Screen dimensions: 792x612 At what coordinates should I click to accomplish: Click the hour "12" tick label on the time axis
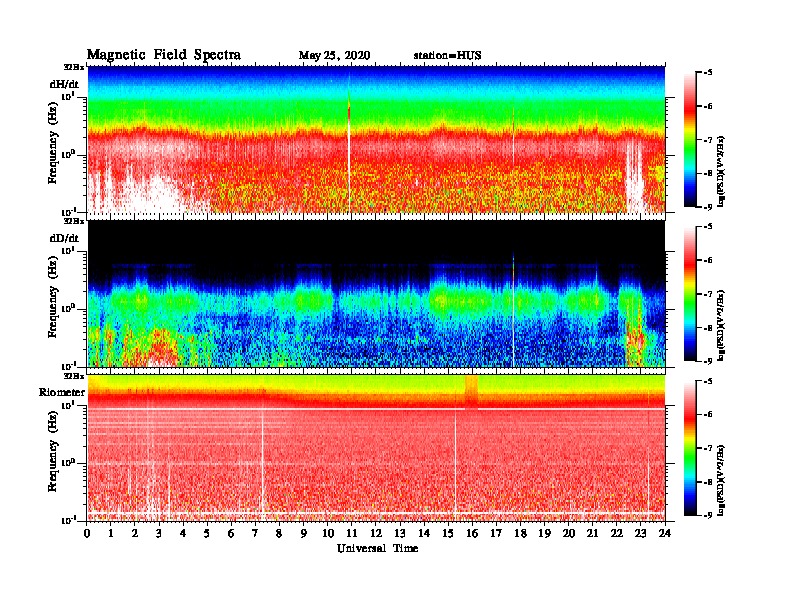coord(376,533)
